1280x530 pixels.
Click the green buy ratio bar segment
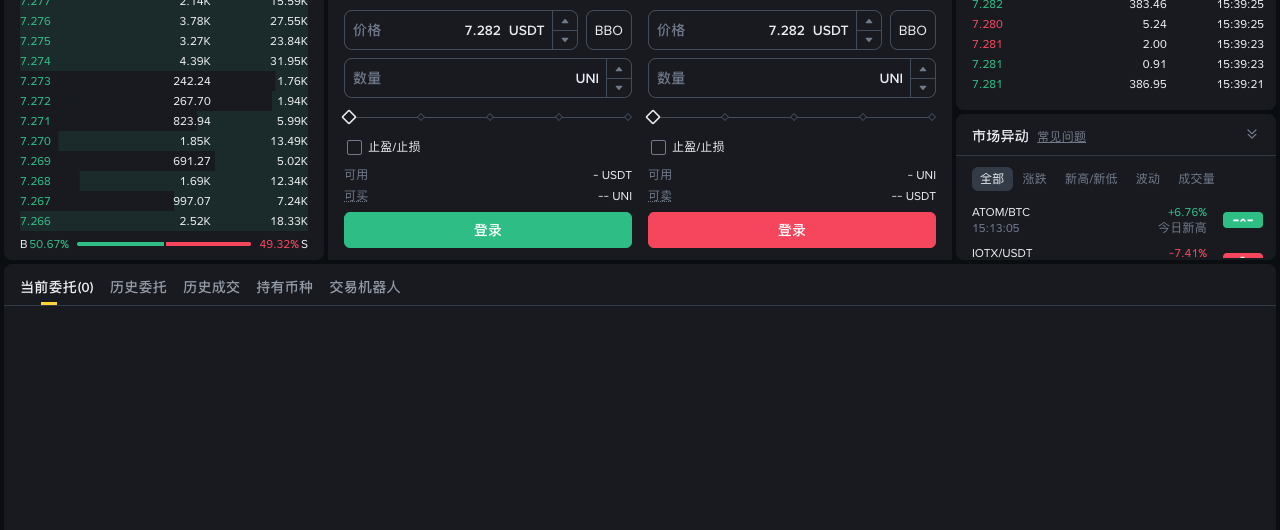[x=120, y=244]
